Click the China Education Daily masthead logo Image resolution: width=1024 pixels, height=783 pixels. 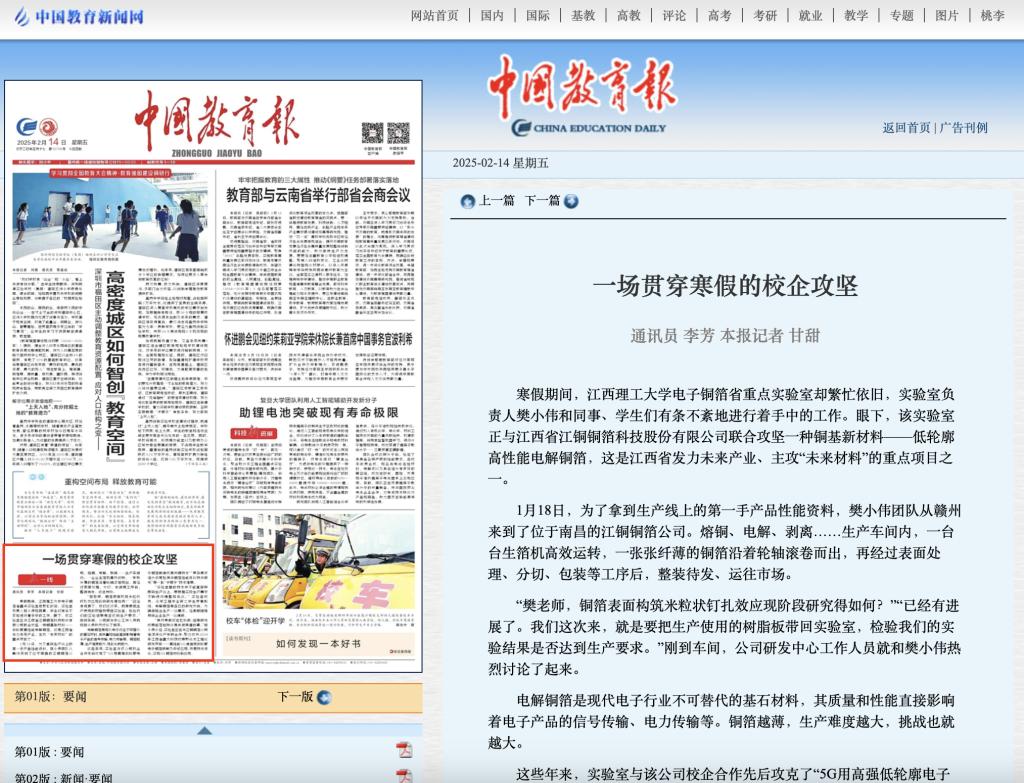pos(583,97)
